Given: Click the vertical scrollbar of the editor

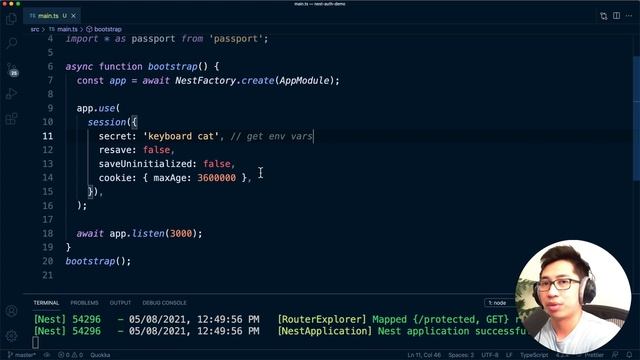Looking at the screenshot, I should point(636,118).
